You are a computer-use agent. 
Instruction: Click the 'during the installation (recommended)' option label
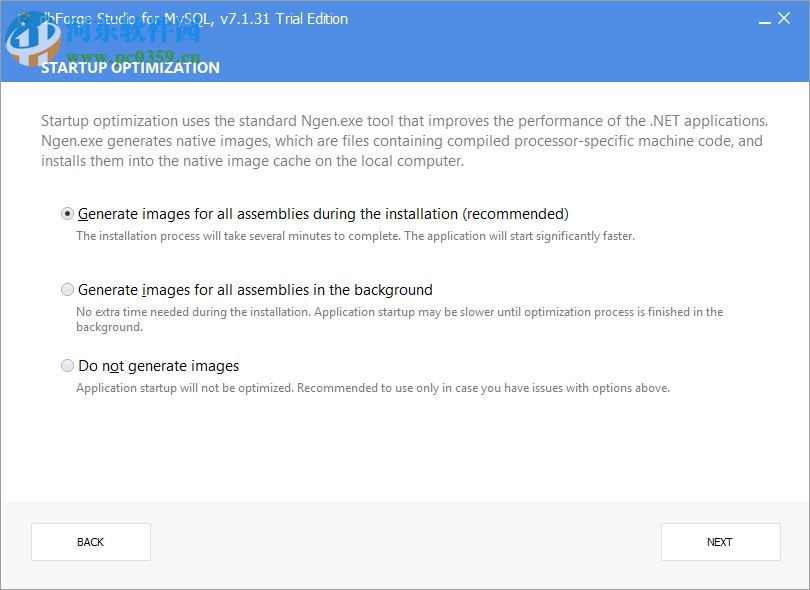323,214
